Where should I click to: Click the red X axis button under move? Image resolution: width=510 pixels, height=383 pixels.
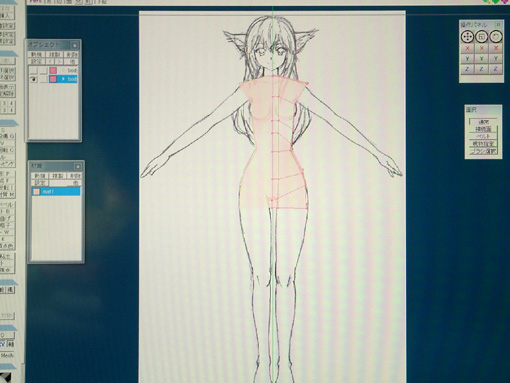[x=467, y=48]
